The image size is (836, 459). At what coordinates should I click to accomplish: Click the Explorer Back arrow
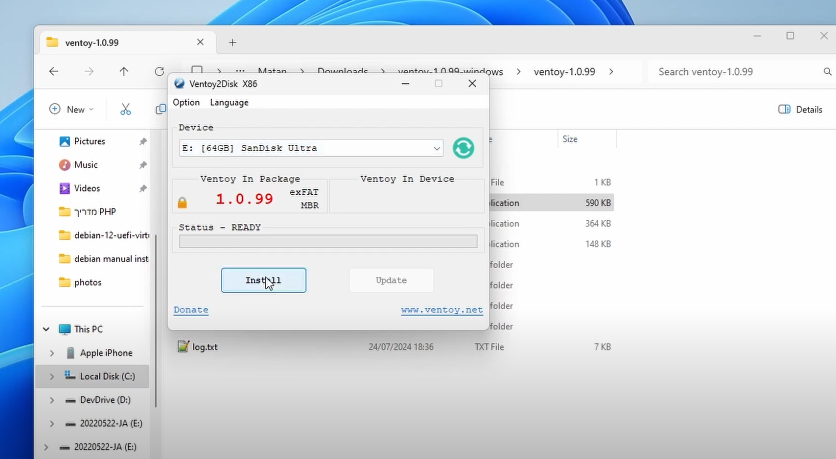[x=54, y=71]
